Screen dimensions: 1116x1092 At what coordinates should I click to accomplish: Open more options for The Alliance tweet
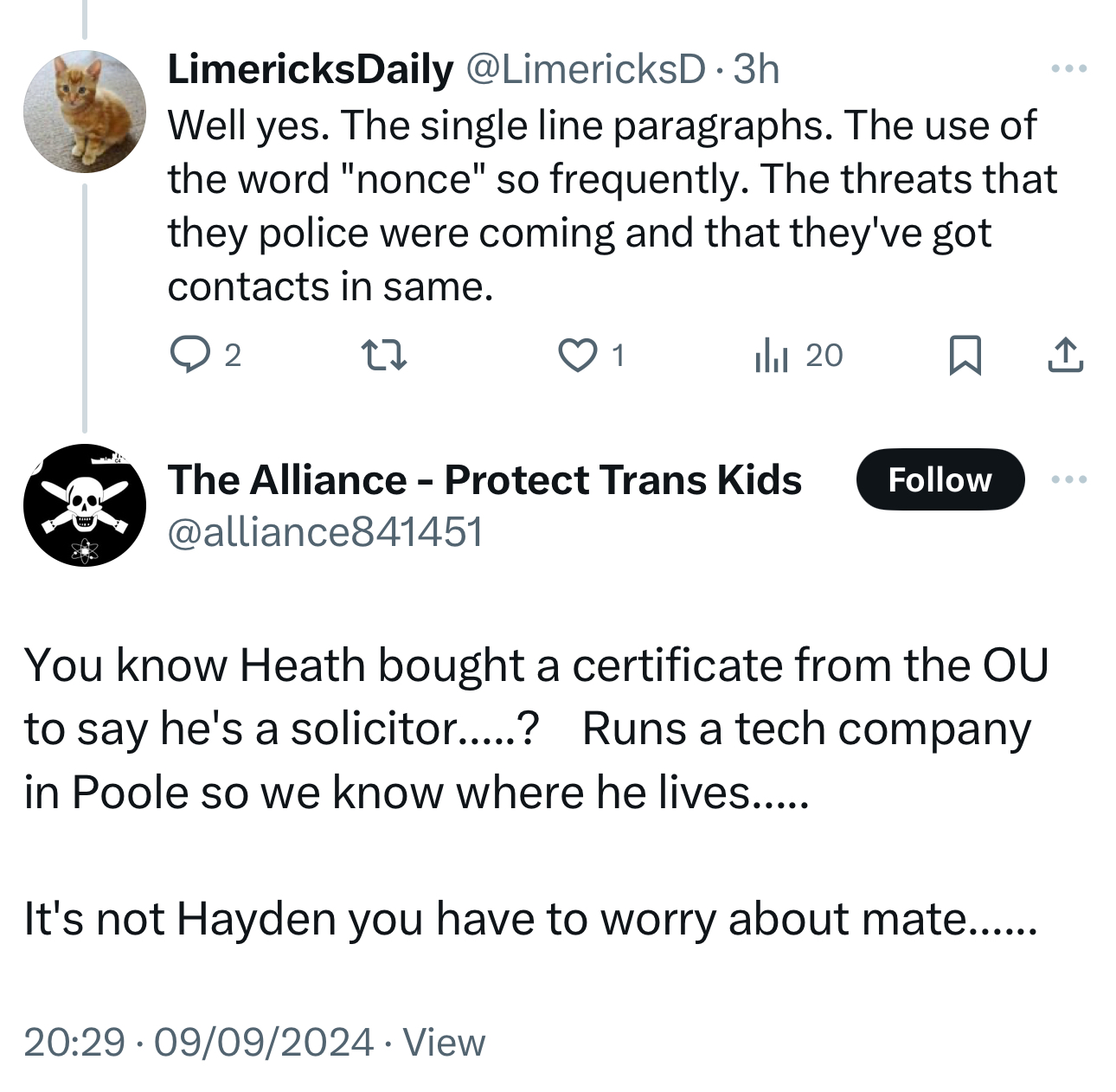point(1068,479)
